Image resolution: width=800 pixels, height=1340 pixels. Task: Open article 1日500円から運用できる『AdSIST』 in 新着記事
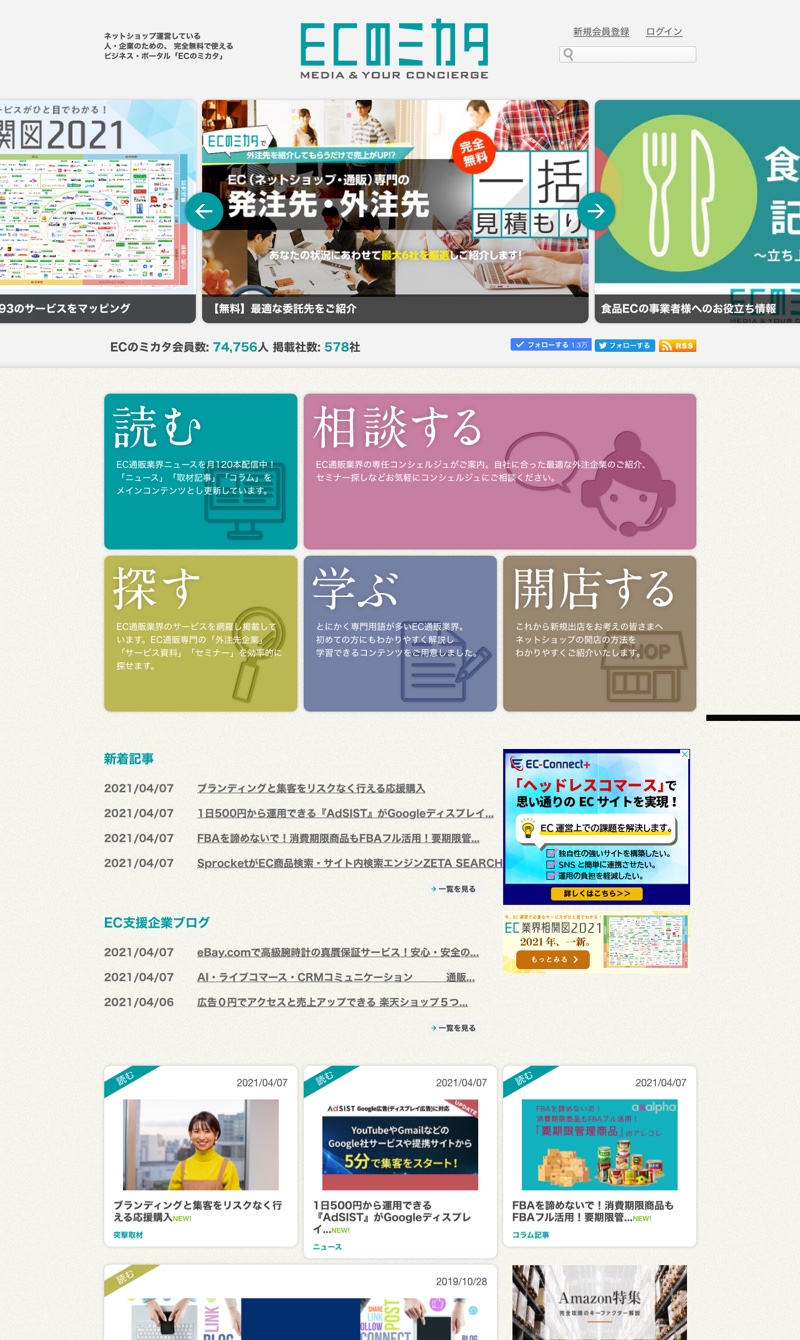pos(346,813)
